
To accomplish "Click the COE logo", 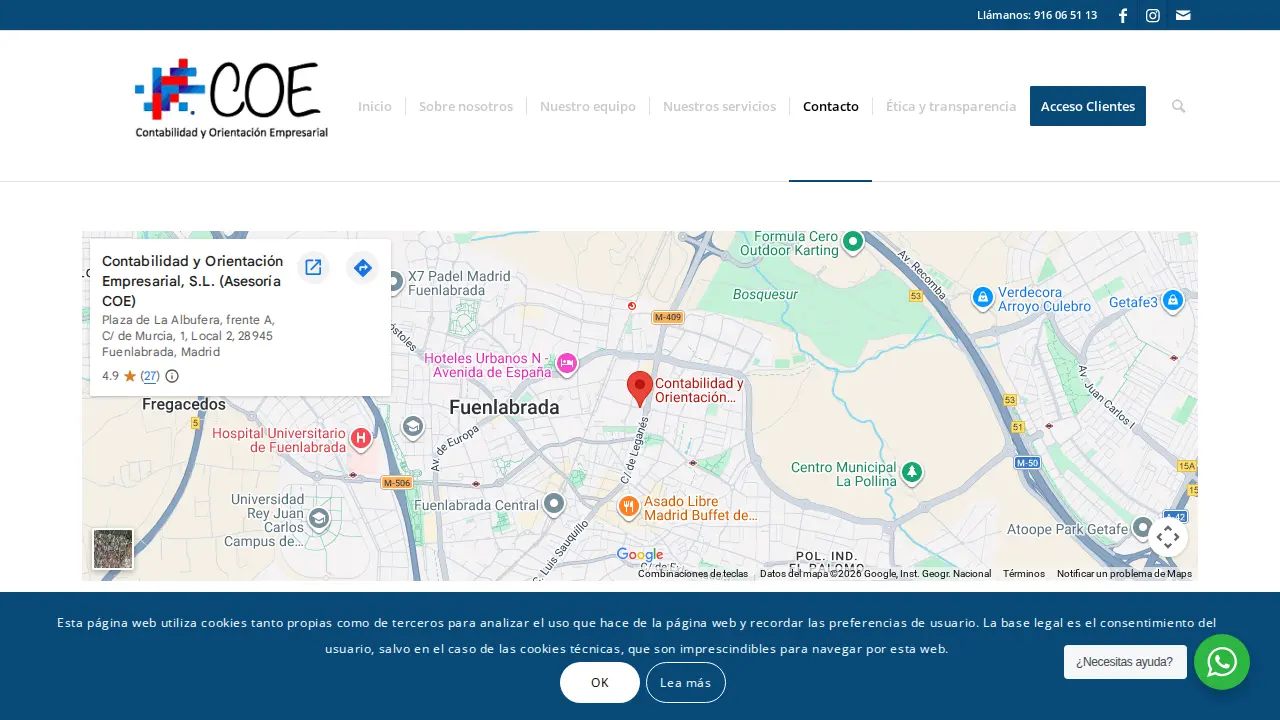I will [232, 98].
